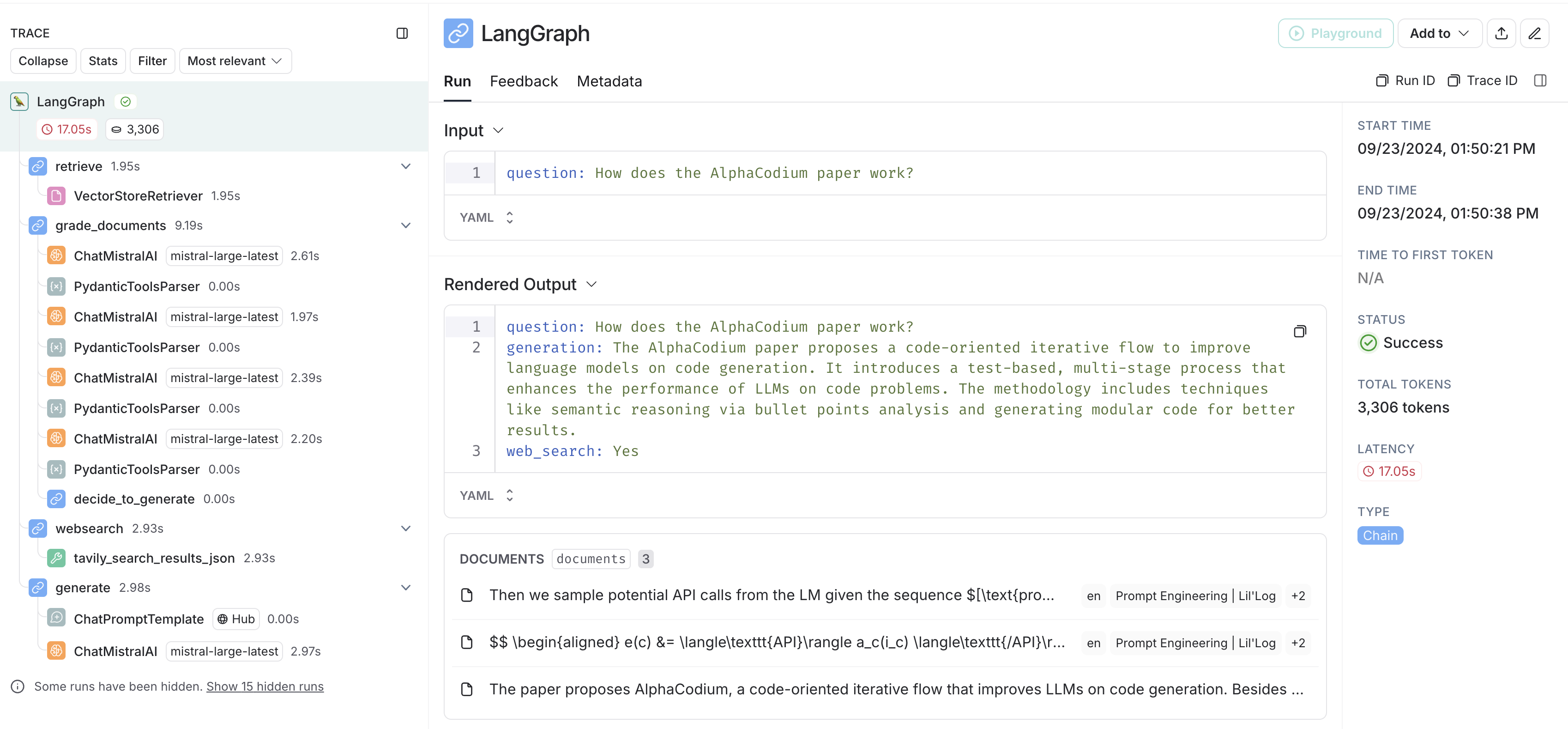Copy the Run ID

pos(1405,80)
